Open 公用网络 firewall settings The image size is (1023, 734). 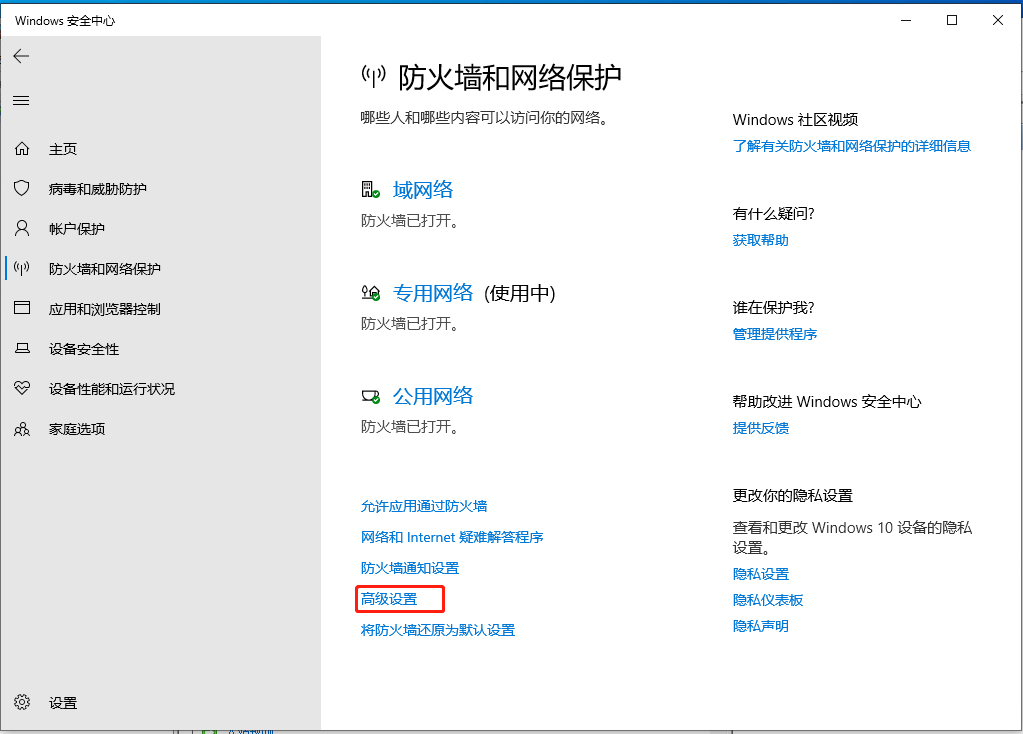pyautogui.click(x=433, y=396)
